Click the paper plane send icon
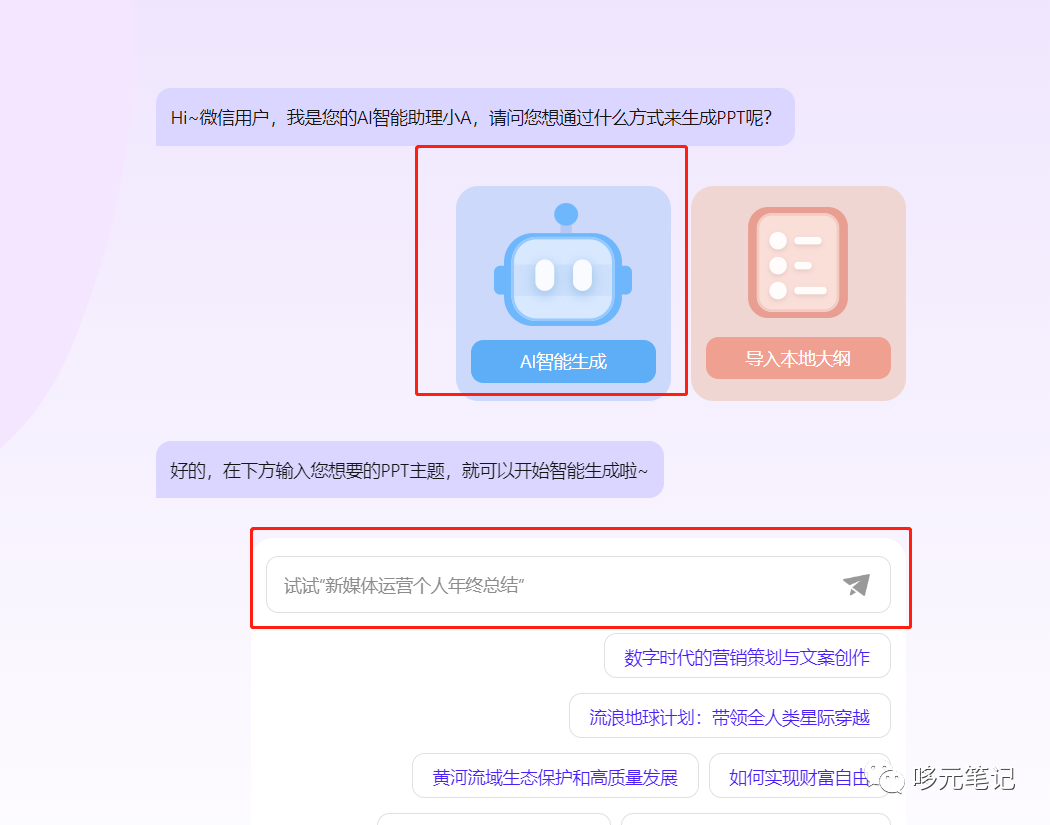 pos(856,585)
